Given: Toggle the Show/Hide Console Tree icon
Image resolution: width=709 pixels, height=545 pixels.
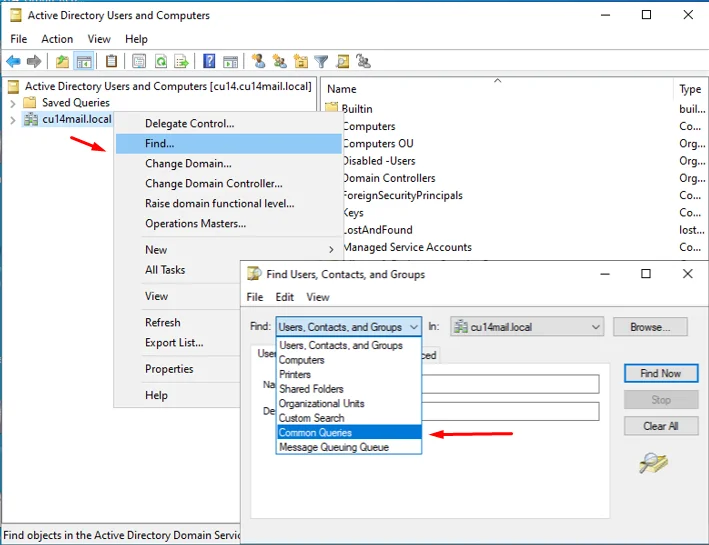Looking at the screenshot, I should [x=84, y=61].
